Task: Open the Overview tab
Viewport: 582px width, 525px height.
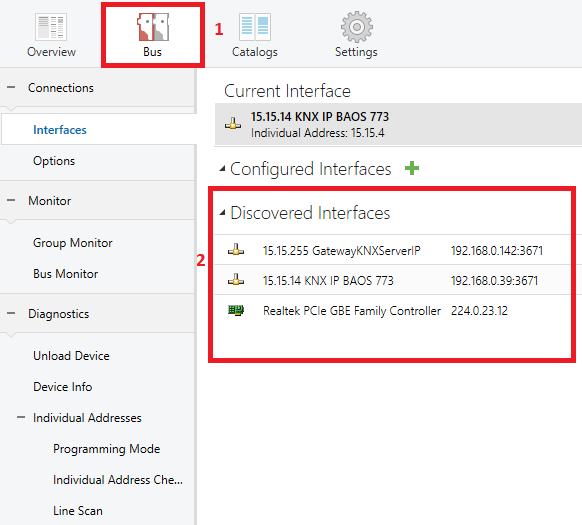Action: (x=51, y=35)
